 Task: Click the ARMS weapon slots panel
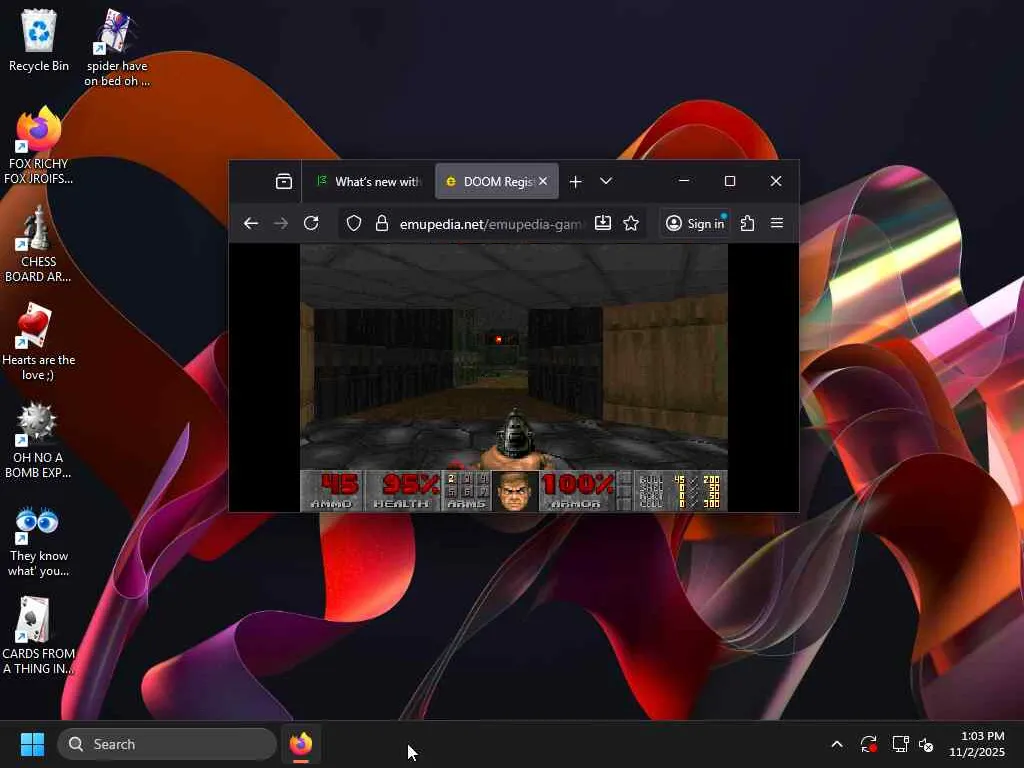click(467, 490)
